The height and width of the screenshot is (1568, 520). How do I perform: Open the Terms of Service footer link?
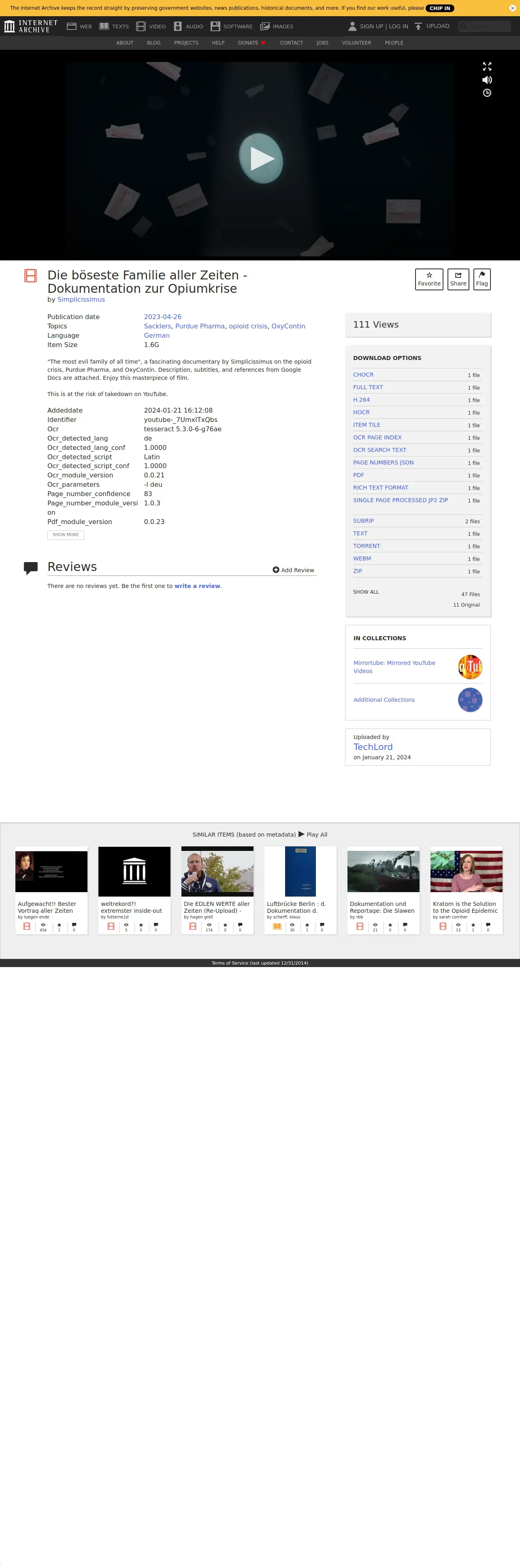pyautogui.click(x=260, y=963)
